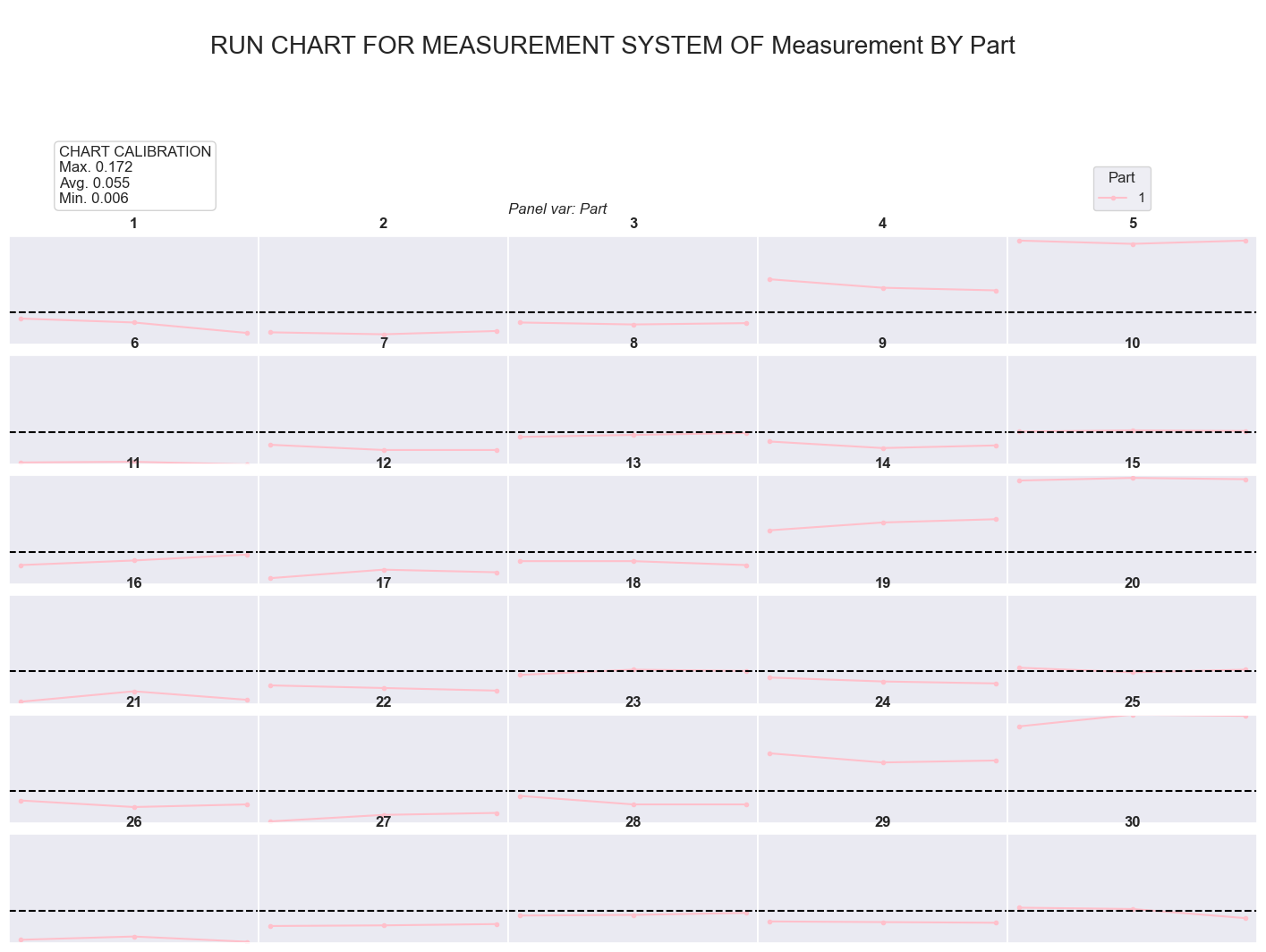Click the 'Min. 0.006' value
This screenshot has width=1266, height=952.
coord(94,199)
